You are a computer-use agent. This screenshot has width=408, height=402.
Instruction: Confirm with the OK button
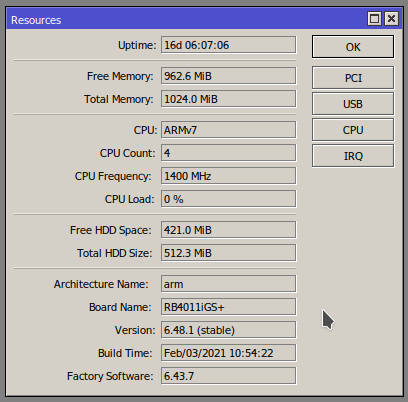tap(353, 47)
